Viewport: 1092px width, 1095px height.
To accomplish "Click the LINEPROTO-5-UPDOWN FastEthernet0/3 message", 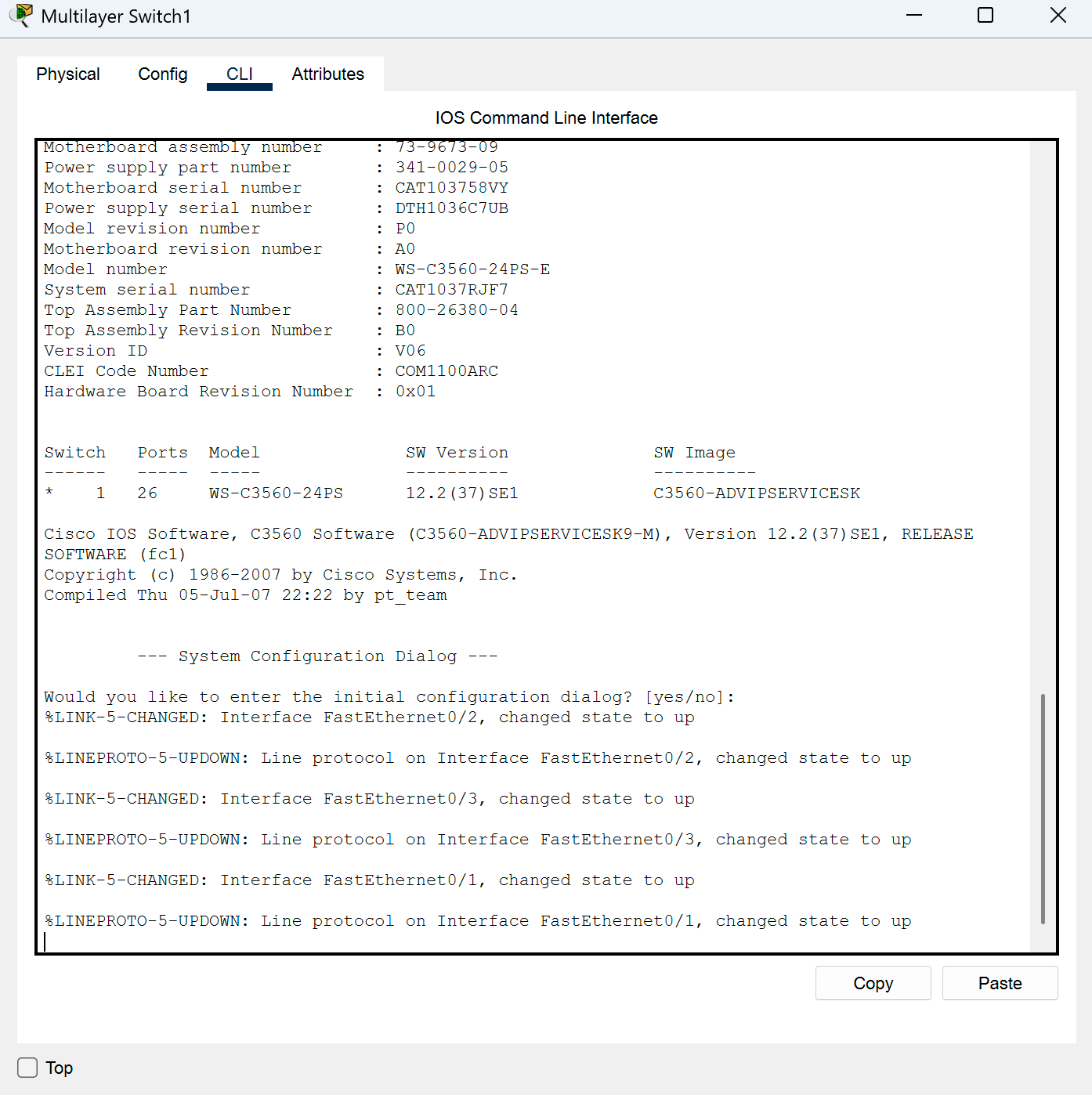I will [x=478, y=840].
